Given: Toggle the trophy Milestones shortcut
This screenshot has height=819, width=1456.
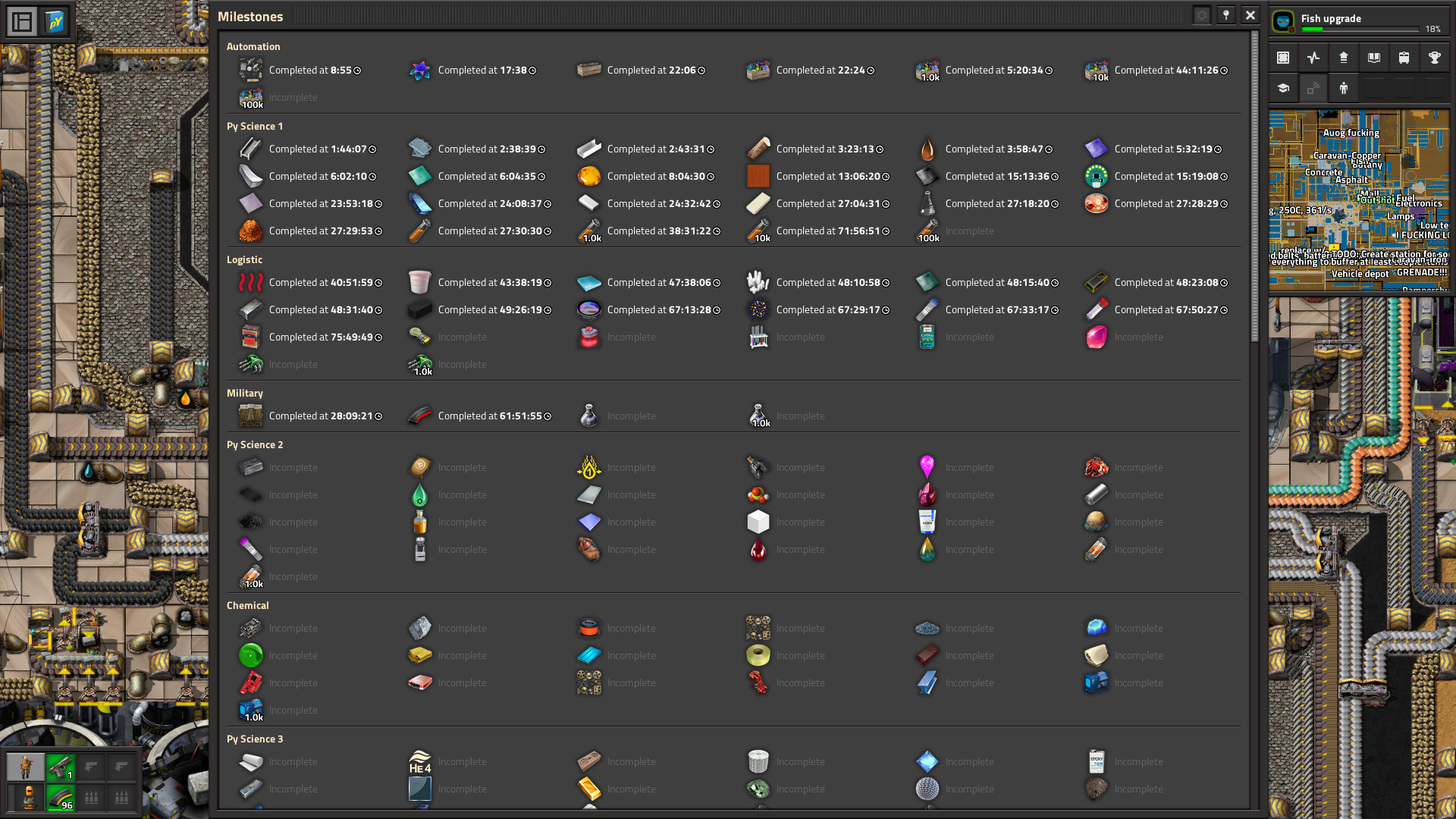Looking at the screenshot, I should [1435, 58].
